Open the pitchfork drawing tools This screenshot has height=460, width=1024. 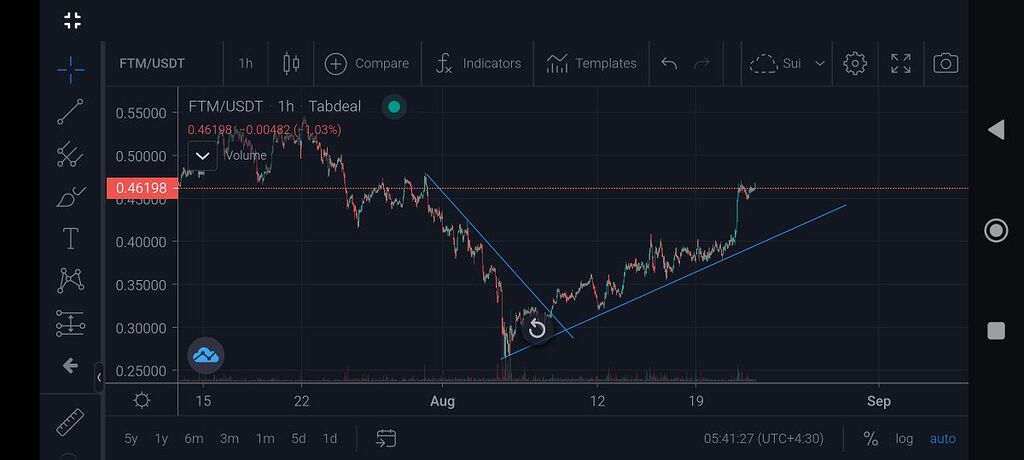point(70,155)
